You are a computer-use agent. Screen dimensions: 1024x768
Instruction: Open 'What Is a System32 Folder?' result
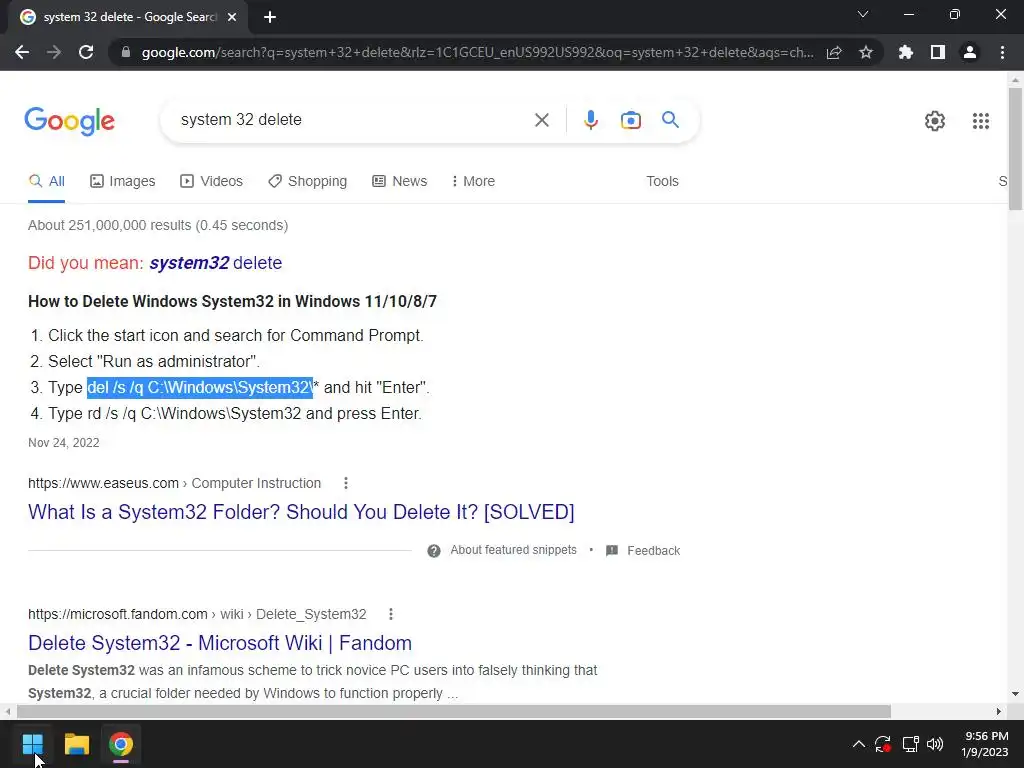tap(301, 512)
